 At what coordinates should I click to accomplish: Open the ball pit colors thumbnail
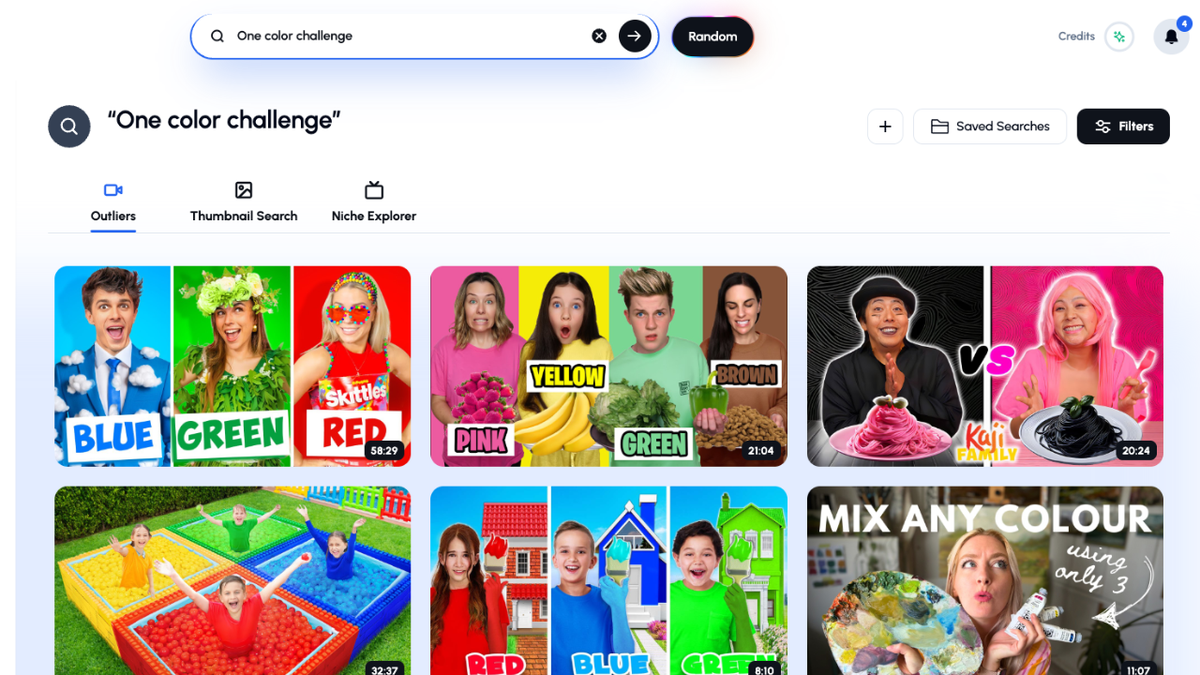point(233,581)
